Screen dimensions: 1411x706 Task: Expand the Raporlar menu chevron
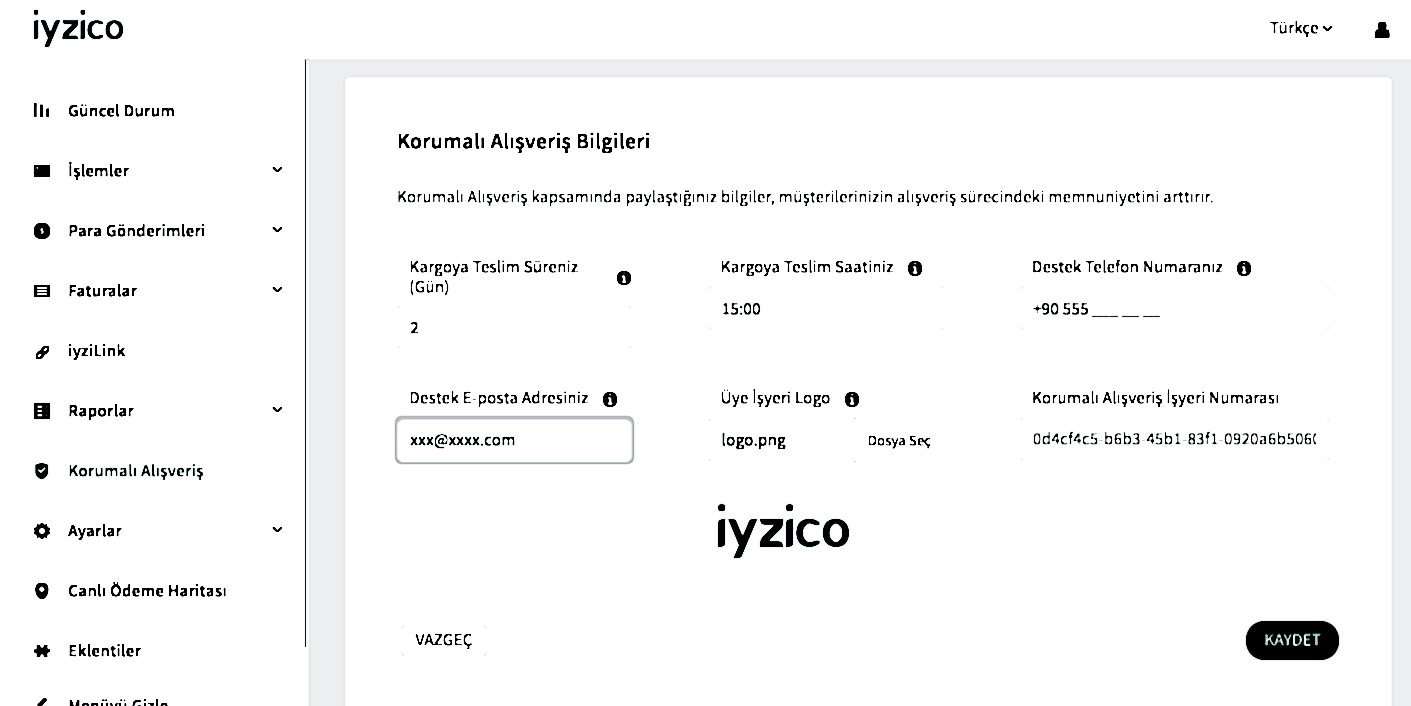pyautogui.click(x=277, y=410)
